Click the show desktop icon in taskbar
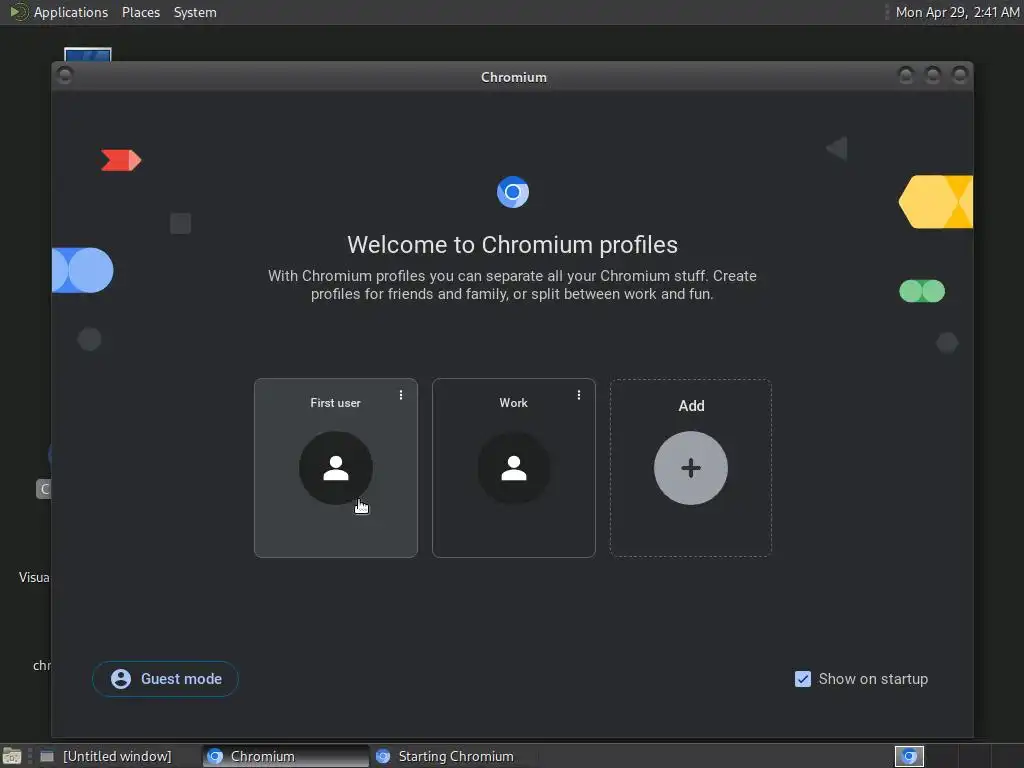The width and height of the screenshot is (1024, 768). [12, 756]
